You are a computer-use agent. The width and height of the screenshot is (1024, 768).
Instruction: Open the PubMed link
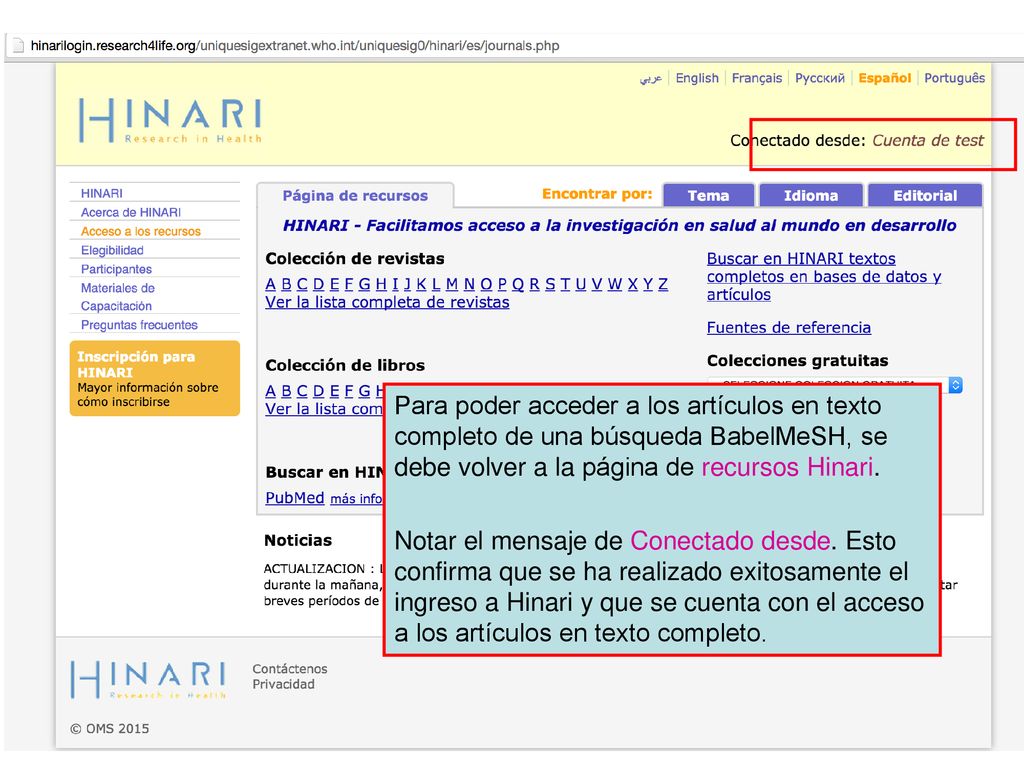point(295,498)
